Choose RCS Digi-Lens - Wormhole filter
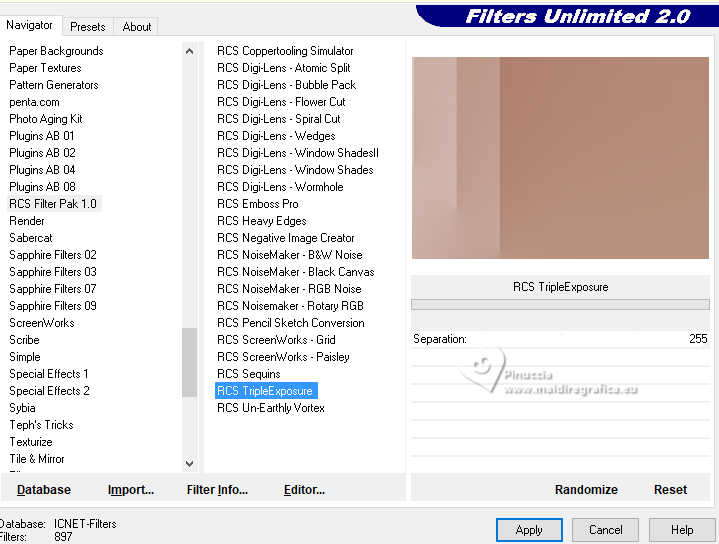Image resolution: width=719 pixels, height=544 pixels. [280, 187]
